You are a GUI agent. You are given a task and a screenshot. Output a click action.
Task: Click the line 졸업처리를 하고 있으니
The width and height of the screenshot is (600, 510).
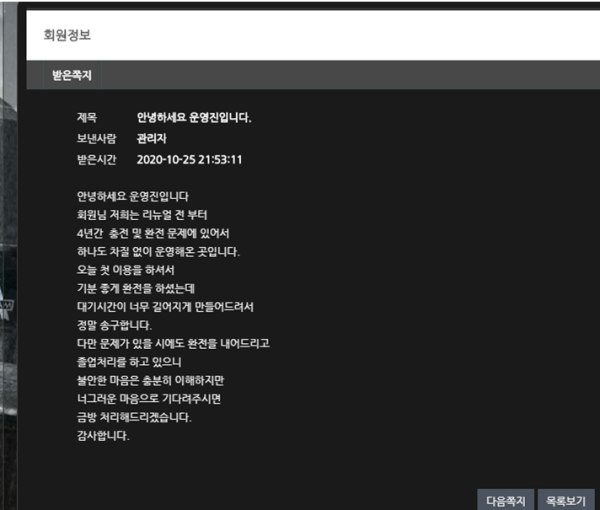point(131,362)
